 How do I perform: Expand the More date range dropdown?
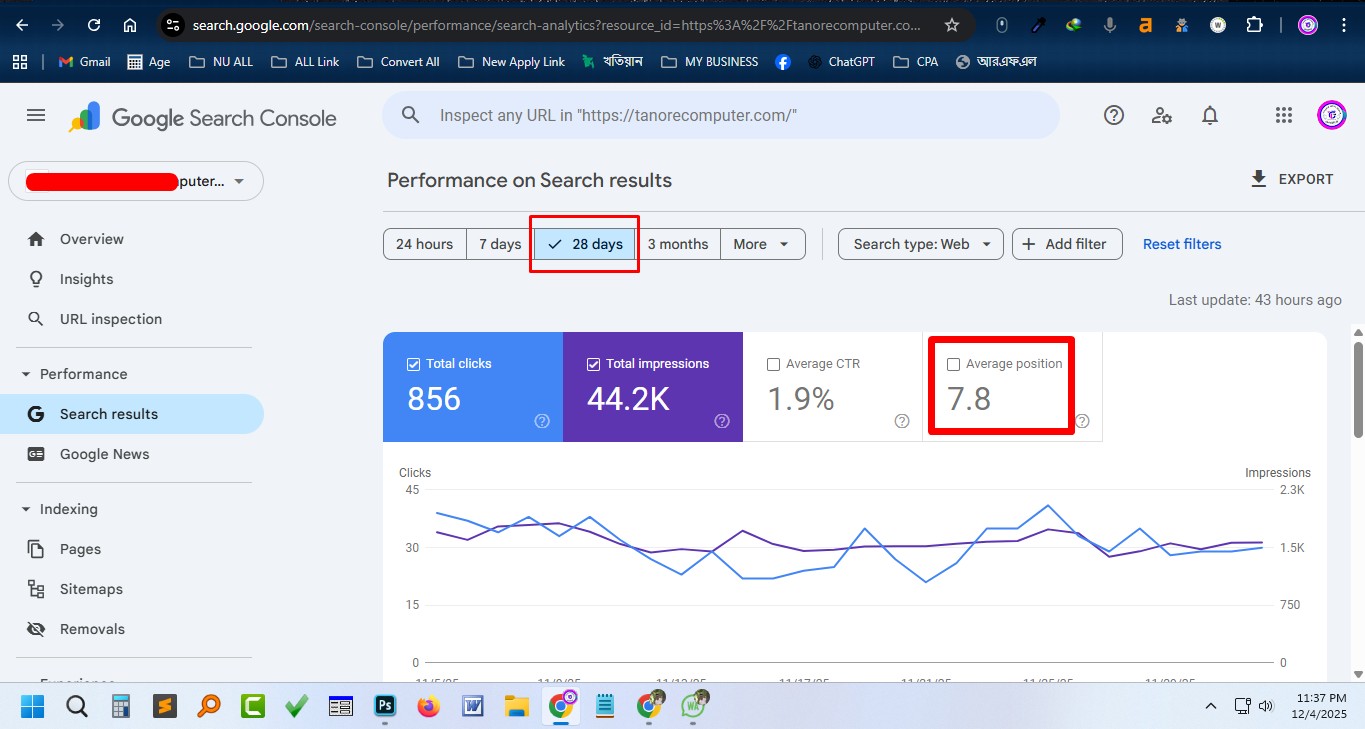(x=762, y=243)
